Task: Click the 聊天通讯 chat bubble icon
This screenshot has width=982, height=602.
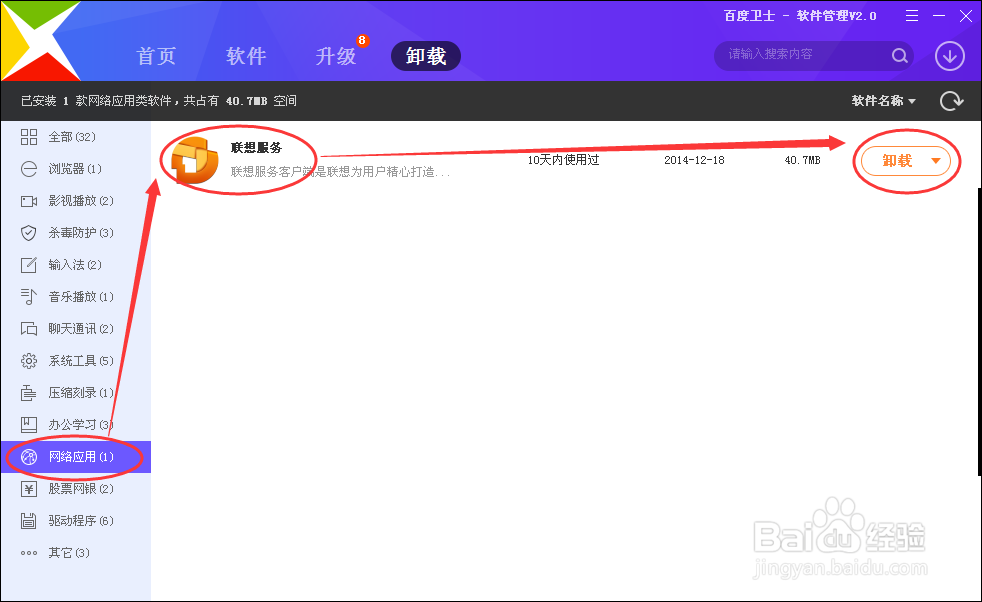Action: tap(29, 329)
